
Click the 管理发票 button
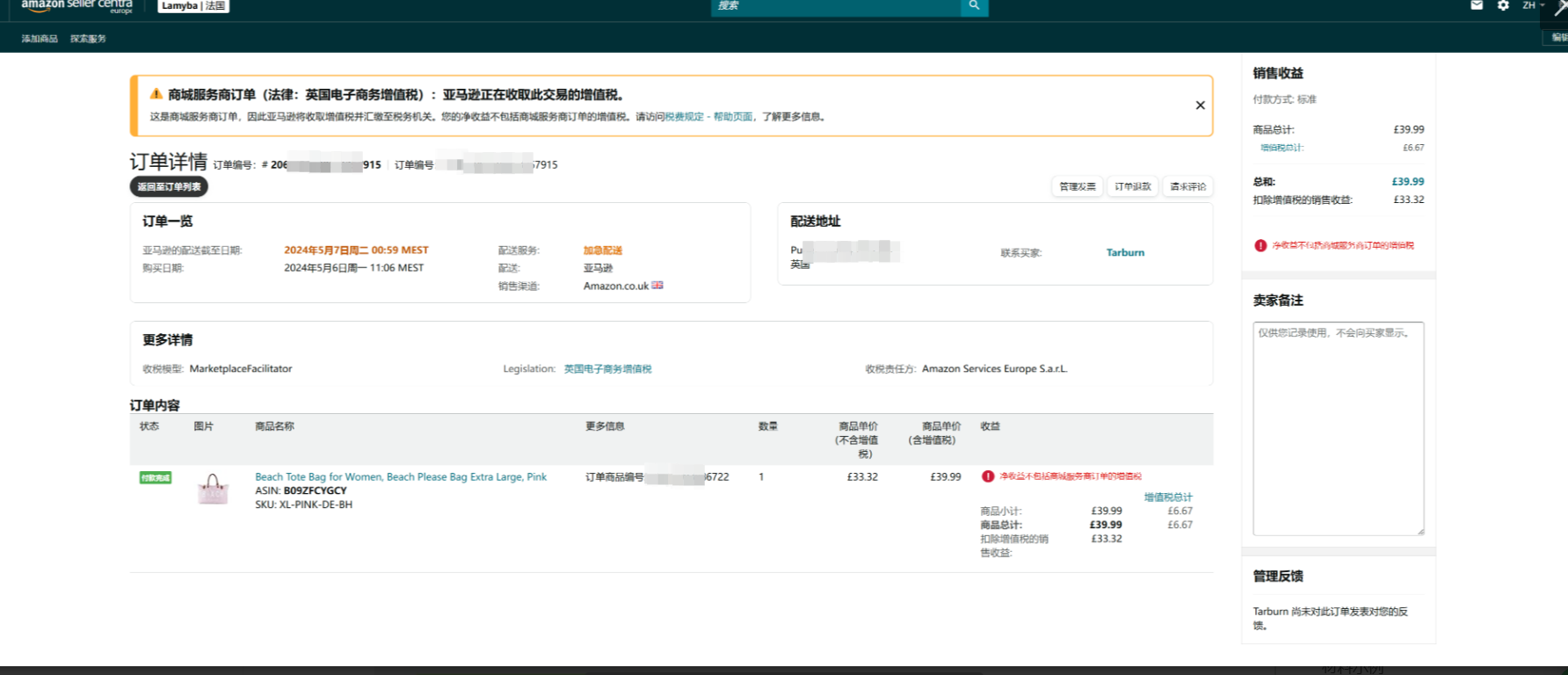(x=1078, y=186)
